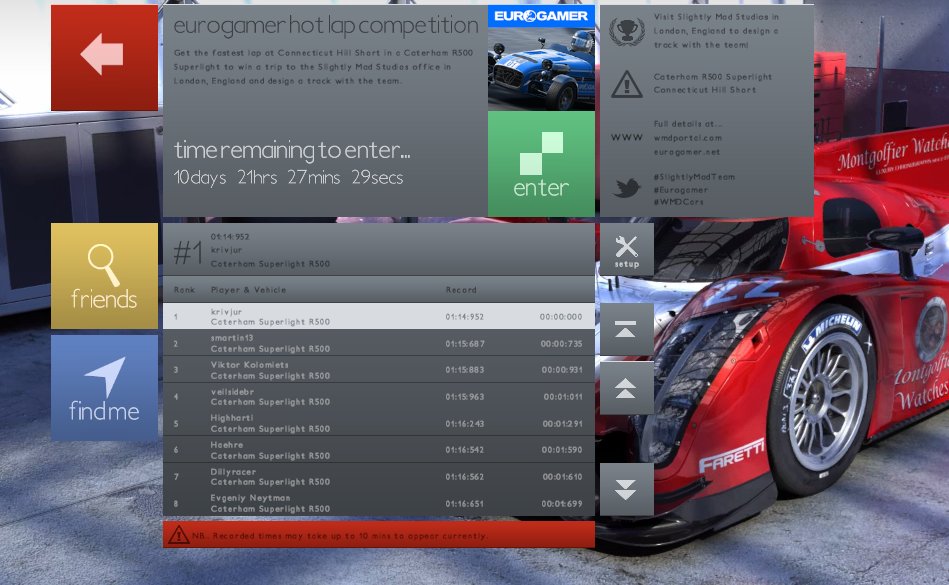Click the trophy prize icon
The width and height of the screenshot is (949, 585).
click(626, 31)
